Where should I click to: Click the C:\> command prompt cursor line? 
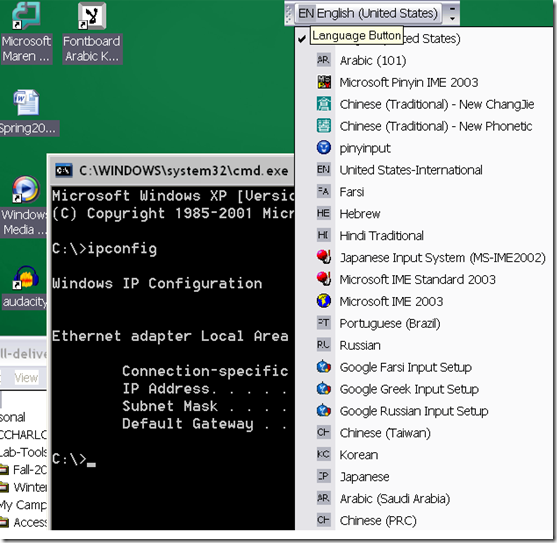click(x=74, y=459)
